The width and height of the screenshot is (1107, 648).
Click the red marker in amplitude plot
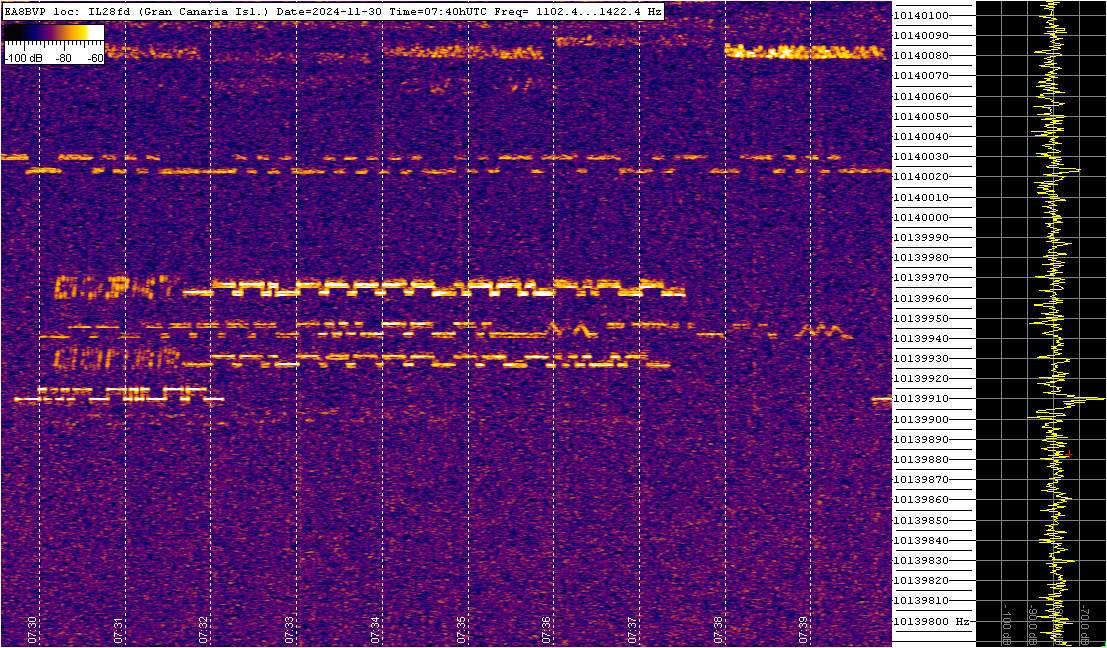(1069, 455)
